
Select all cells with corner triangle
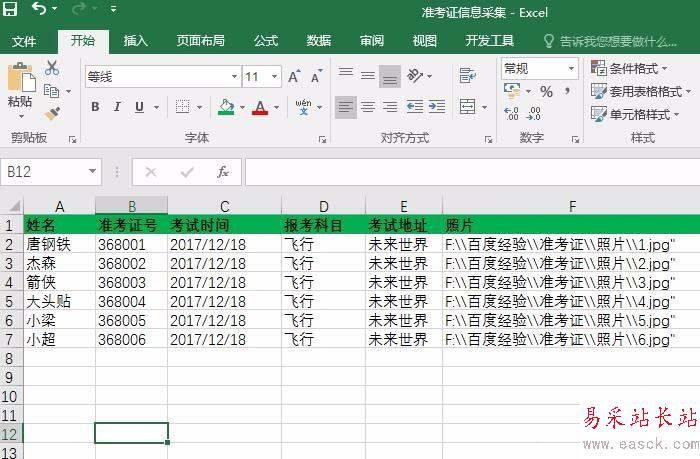(x=13, y=206)
